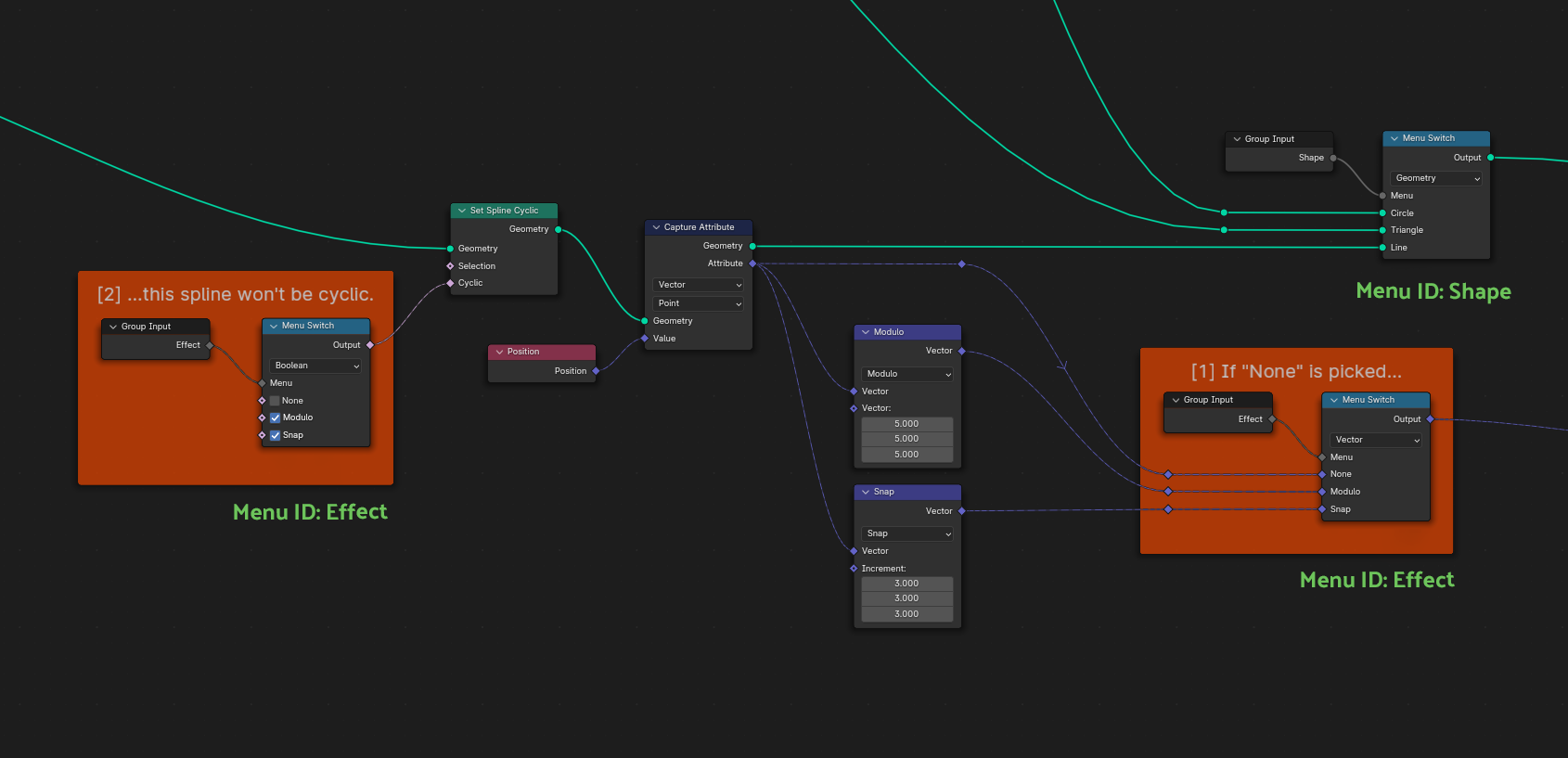Click Increment input socket on Snap node

coord(854,569)
